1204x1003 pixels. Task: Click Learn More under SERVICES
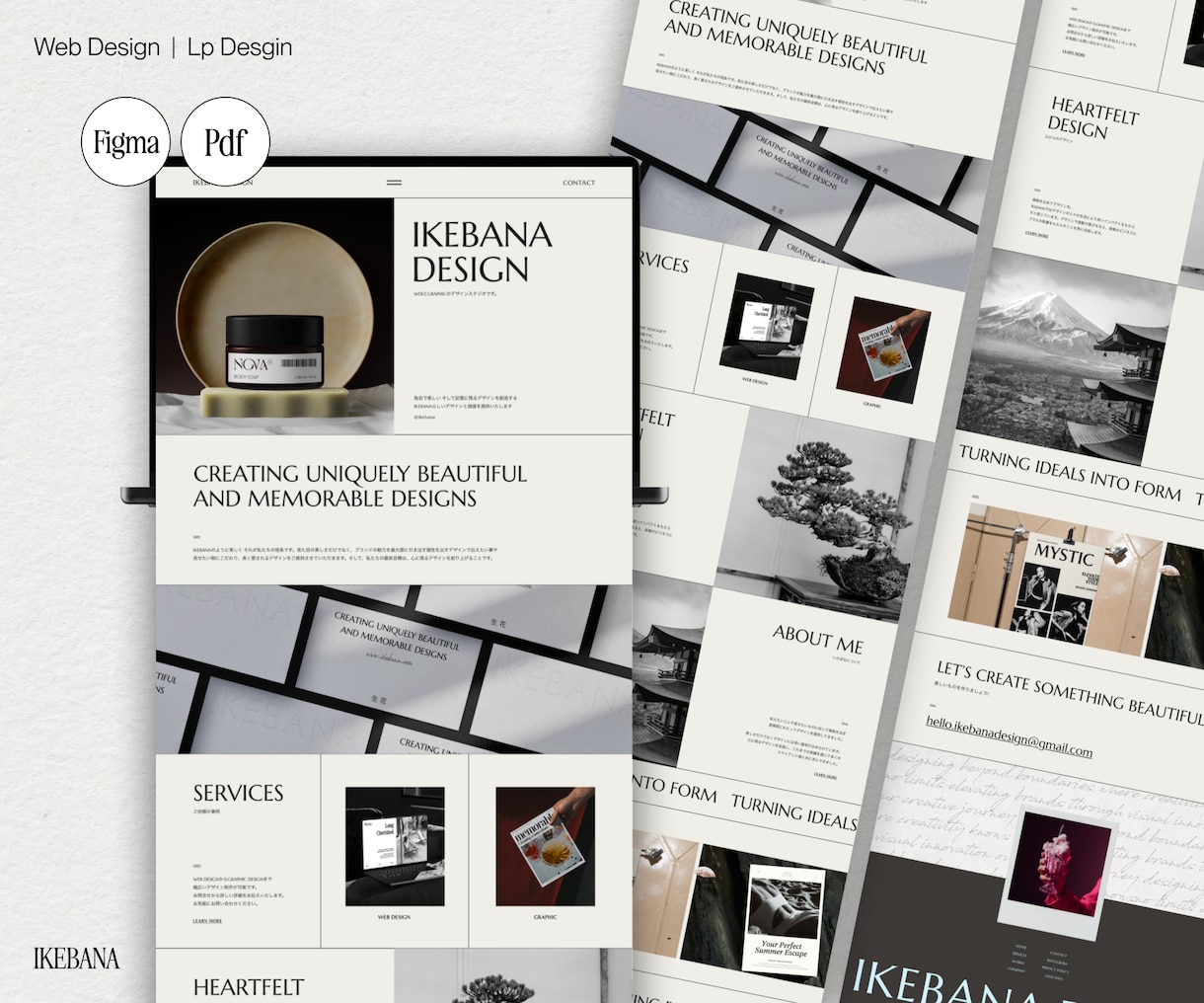click(207, 921)
